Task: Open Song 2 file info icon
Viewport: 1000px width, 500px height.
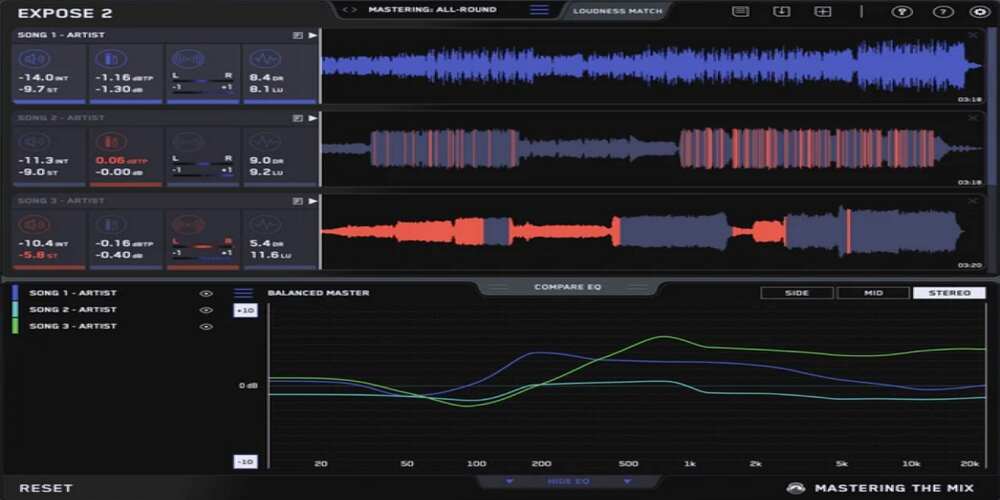Action: pos(297,118)
